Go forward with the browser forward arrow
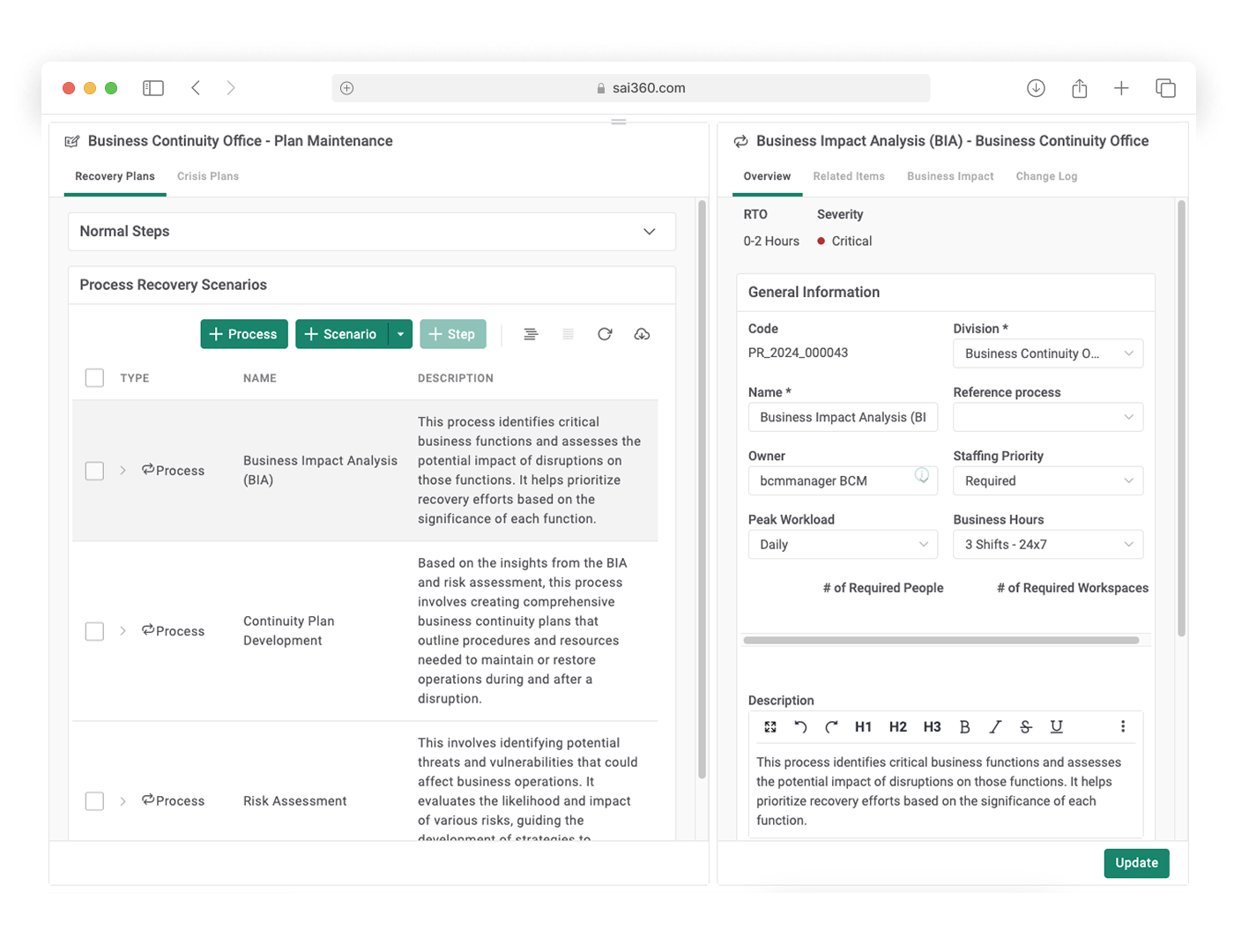Screen dimensions: 1234x952 tap(231, 88)
